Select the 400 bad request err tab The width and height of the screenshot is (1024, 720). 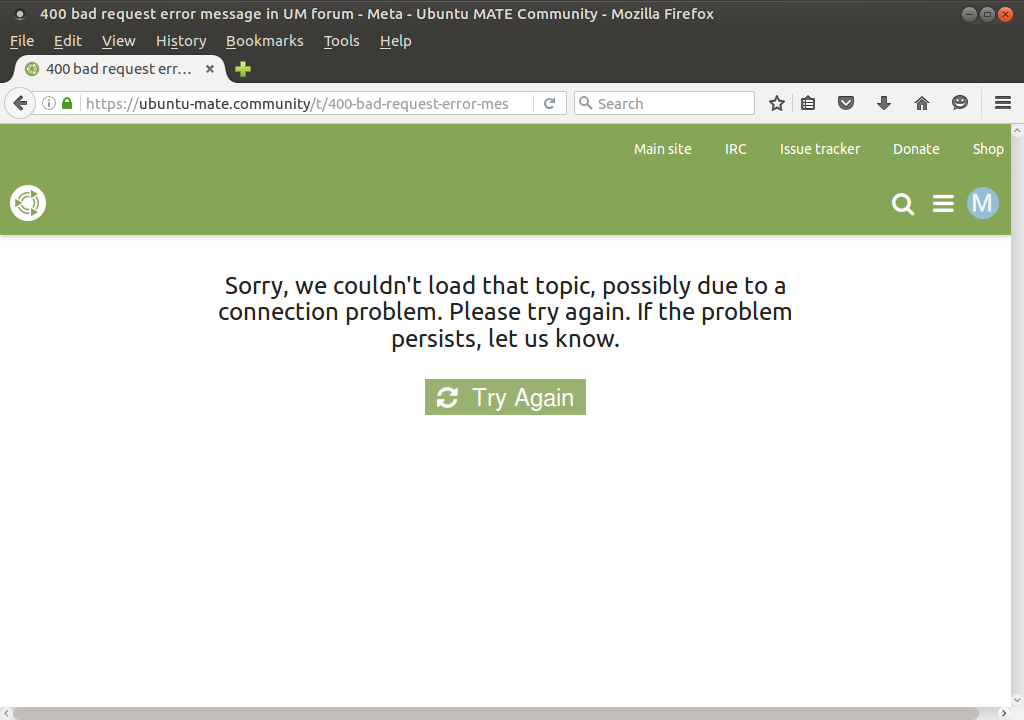pos(120,69)
